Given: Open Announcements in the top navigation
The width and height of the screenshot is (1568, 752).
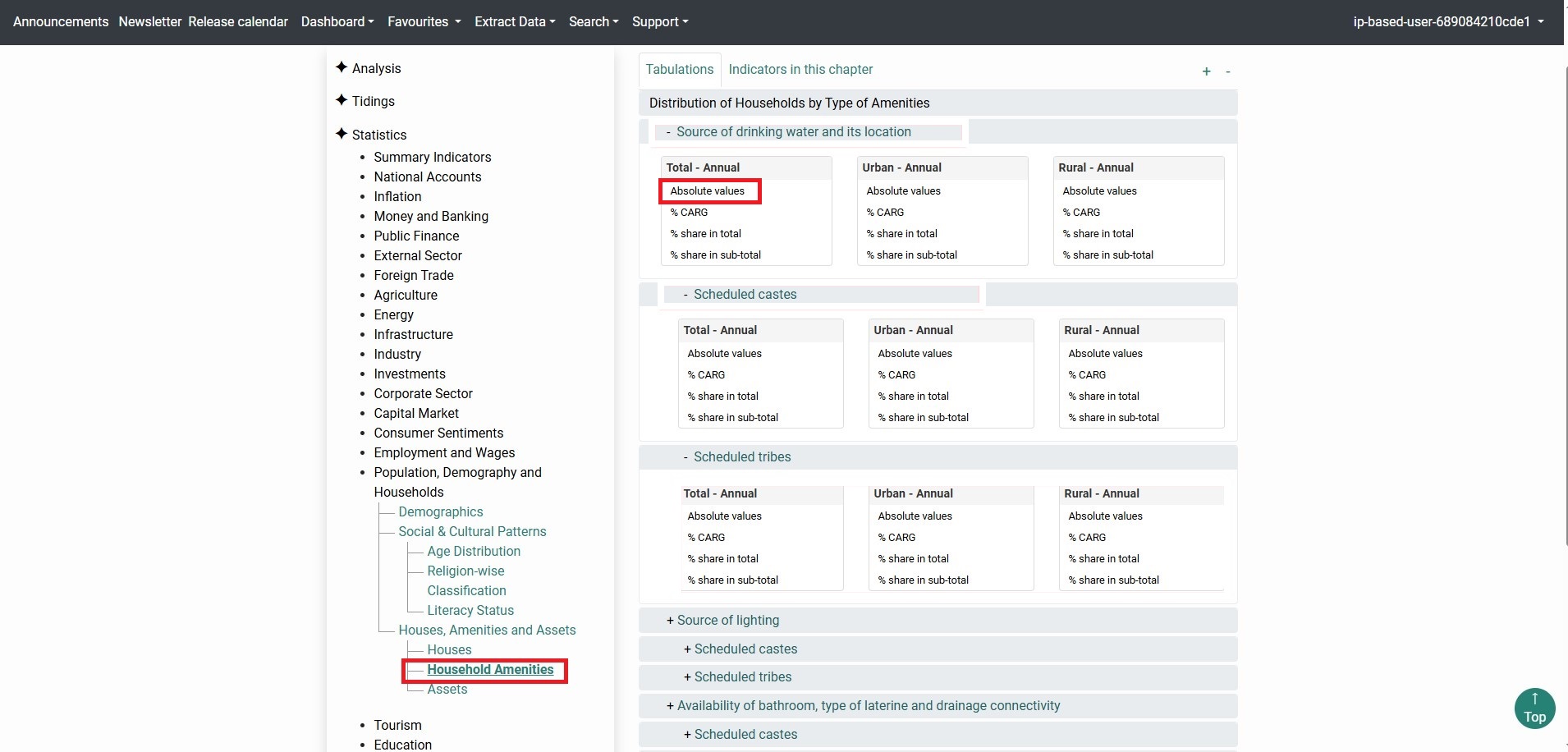Looking at the screenshot, I should click(61, 21).
